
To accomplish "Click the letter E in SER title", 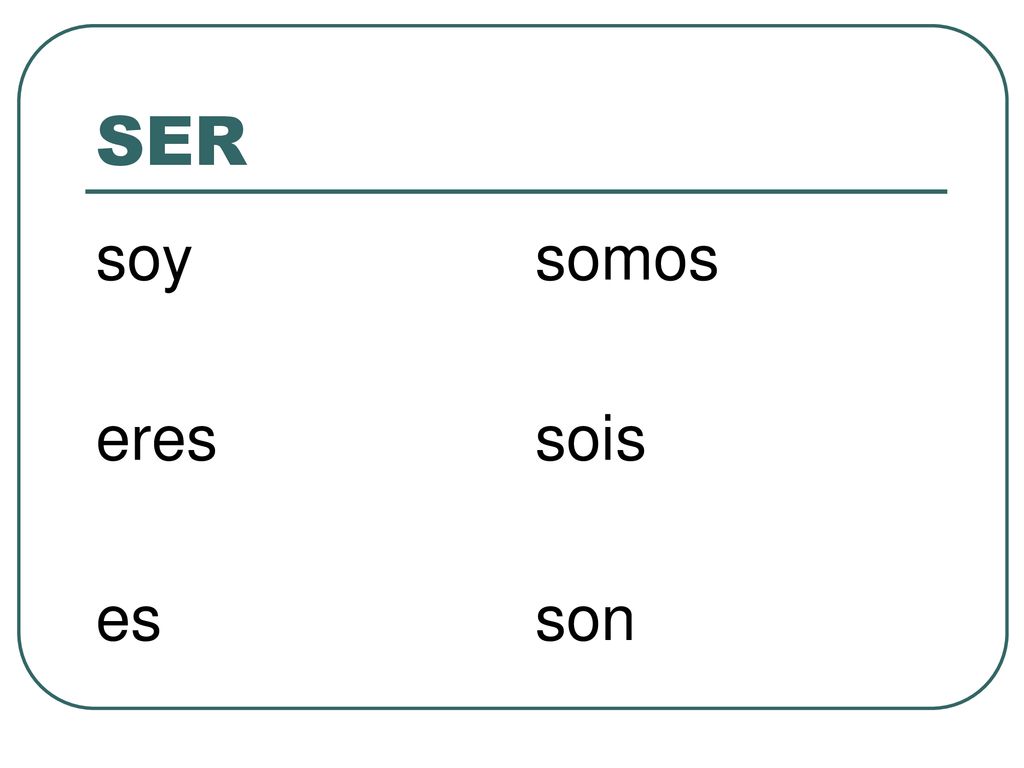I will pos(171,141).
